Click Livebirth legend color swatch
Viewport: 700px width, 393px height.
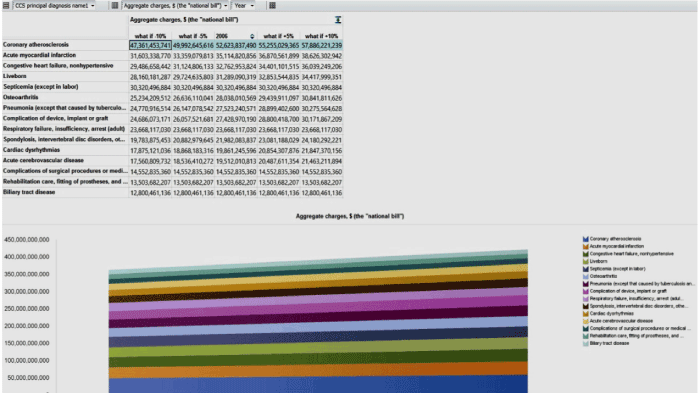click(586, 261)
